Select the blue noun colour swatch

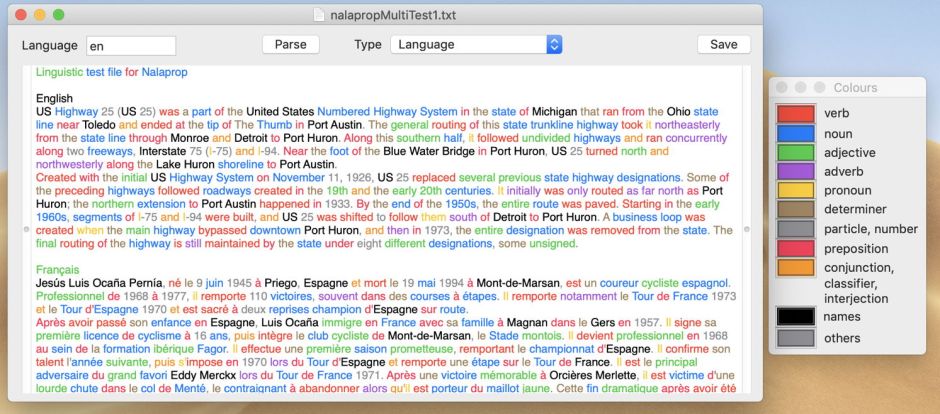pos(796,133)
